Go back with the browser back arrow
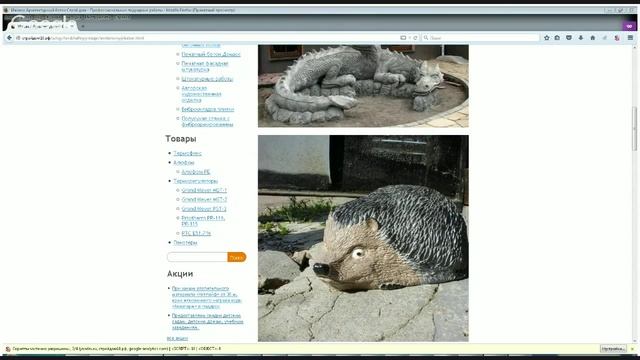The width and height of the screenshot is (640, 360). (x=9, y=38)
